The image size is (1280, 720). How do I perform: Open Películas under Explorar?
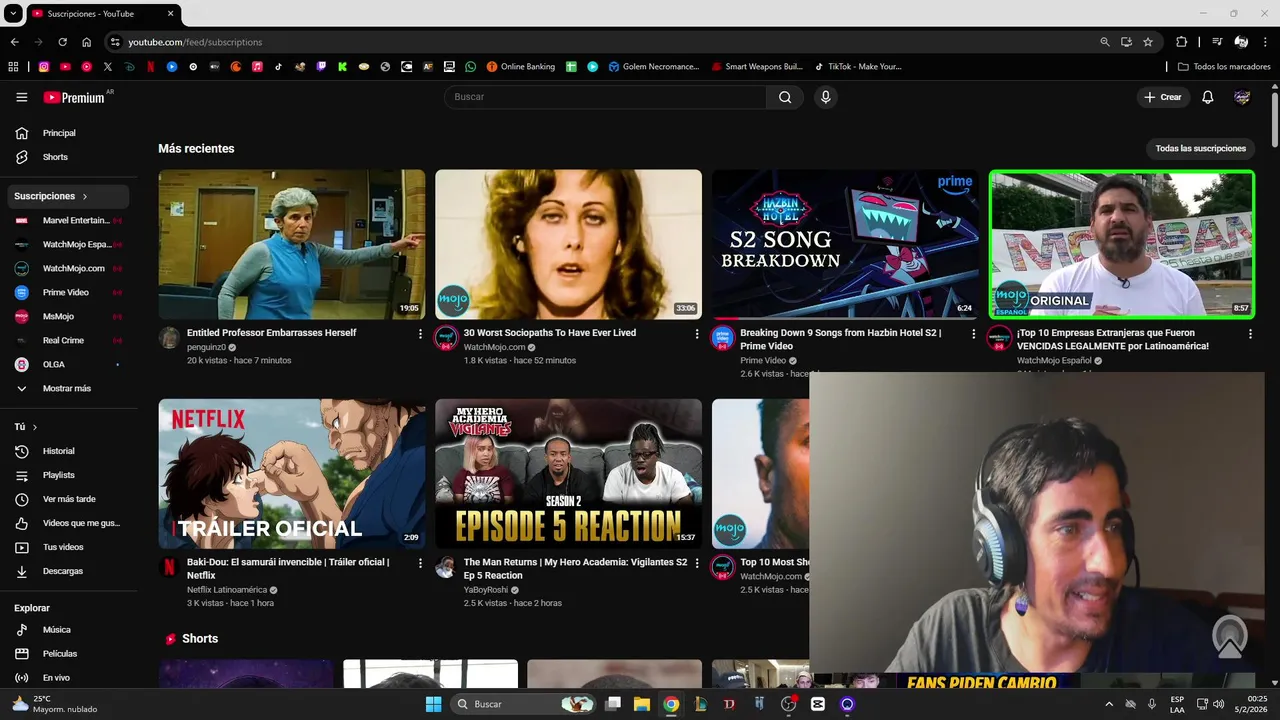click(x=69, y=654)
